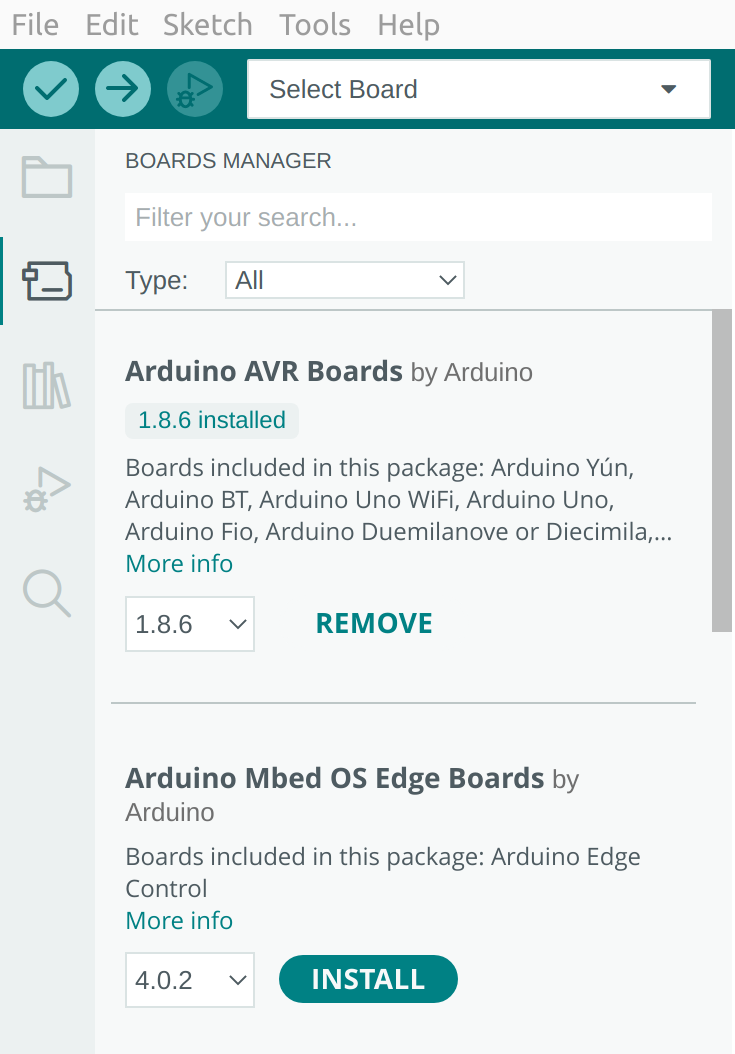The image size is (735, 1054).
Task: Click the Verify checkmark button
Action: click(x=50, y=89)
